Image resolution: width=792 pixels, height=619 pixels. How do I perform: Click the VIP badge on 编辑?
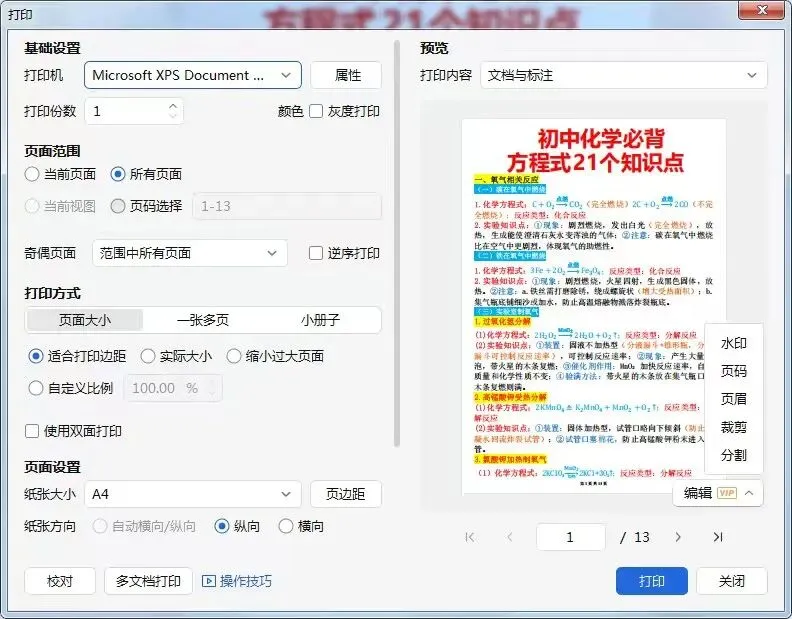[x=727, y=493]
